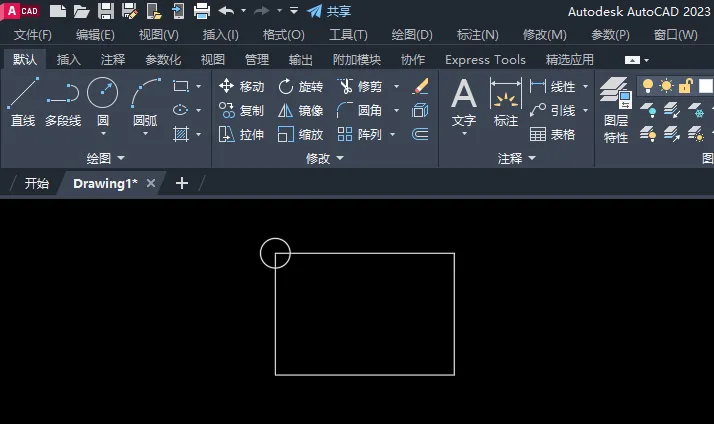Expand the redo history dropdown arrow
This screenshot has width=714, height=424.
(x=279, y=10)
